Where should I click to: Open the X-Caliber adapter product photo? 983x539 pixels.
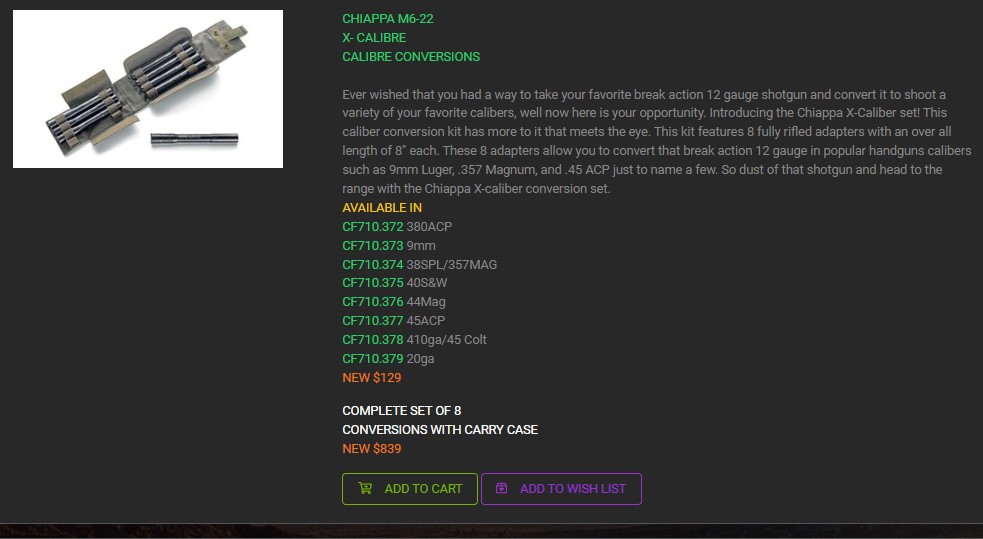coord(148,88)
